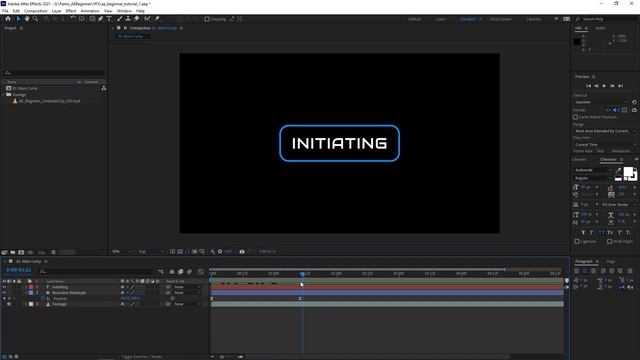Toggle Position property stopwatch
The width and height of the screenshot is (640, 360).
[x=42, y=298]
